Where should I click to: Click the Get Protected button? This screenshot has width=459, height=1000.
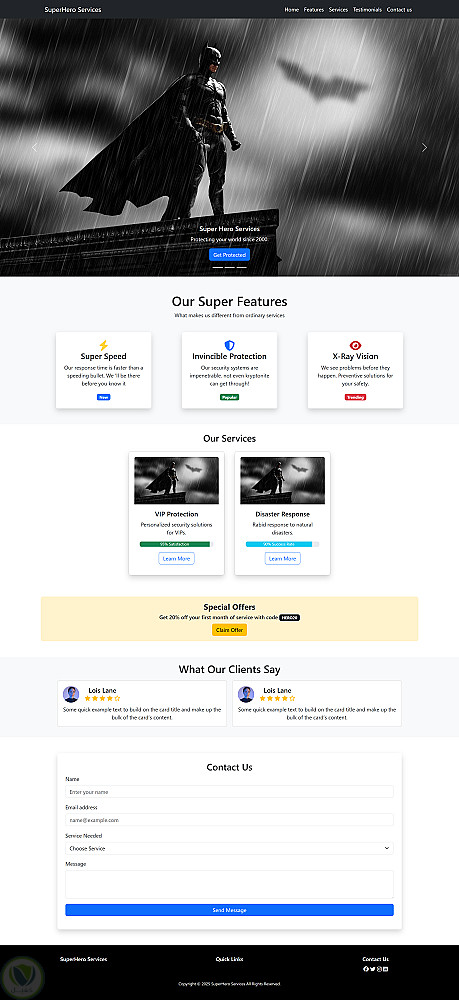pyautogui.click(x=230, y=254)
